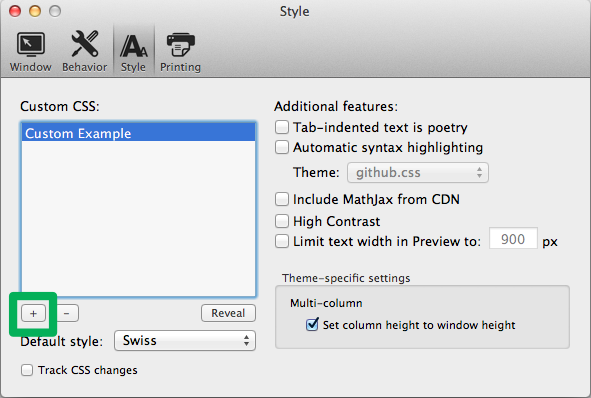Select the Style preferences pane

133,52
